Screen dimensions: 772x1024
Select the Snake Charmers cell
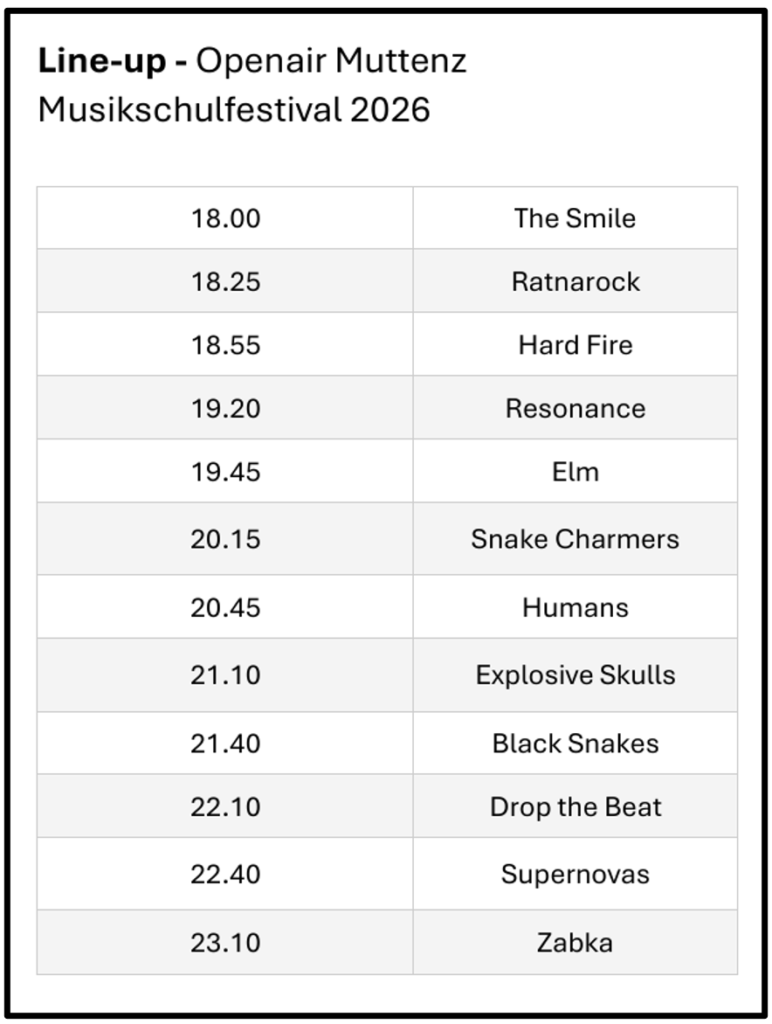[x=575, y=539]
